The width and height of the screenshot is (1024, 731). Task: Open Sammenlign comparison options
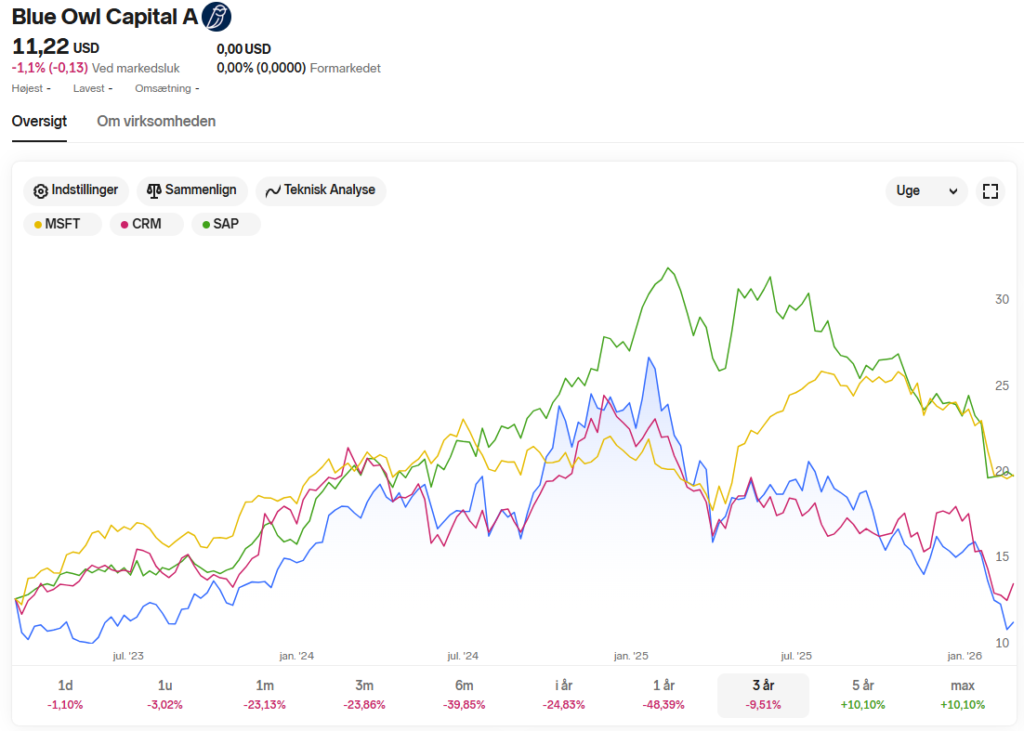tap(192, 191)
